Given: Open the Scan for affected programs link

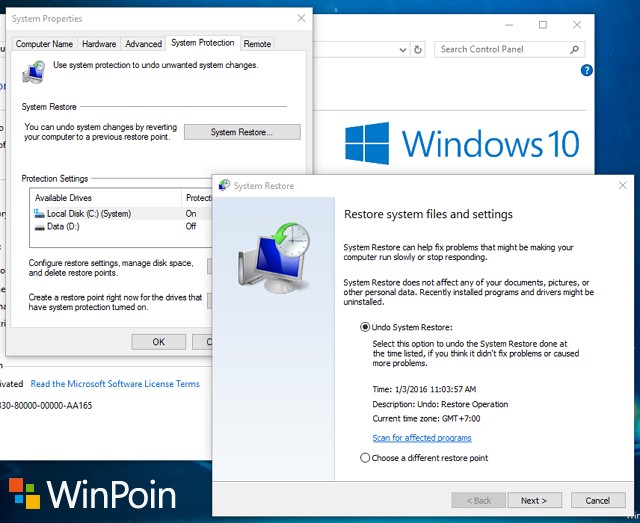Looking at the screenshot, I should (x=422, y=438).
